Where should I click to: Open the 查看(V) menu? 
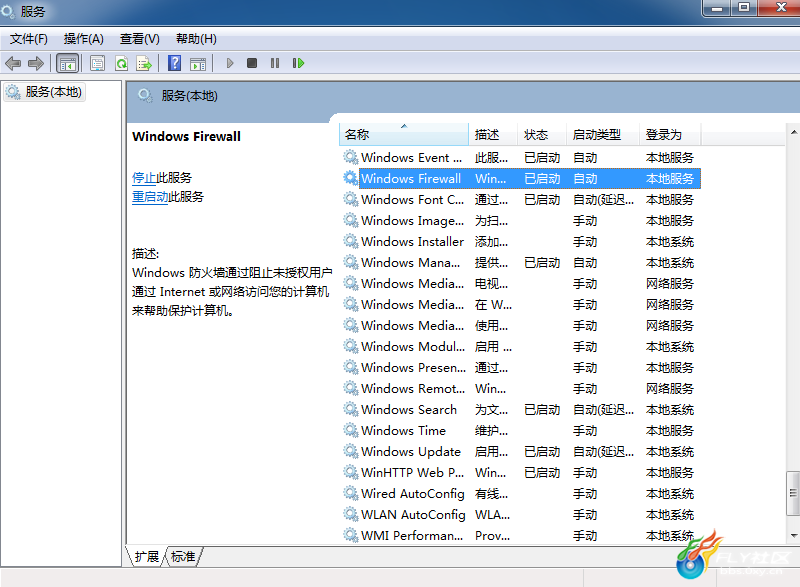pos(139,39)
